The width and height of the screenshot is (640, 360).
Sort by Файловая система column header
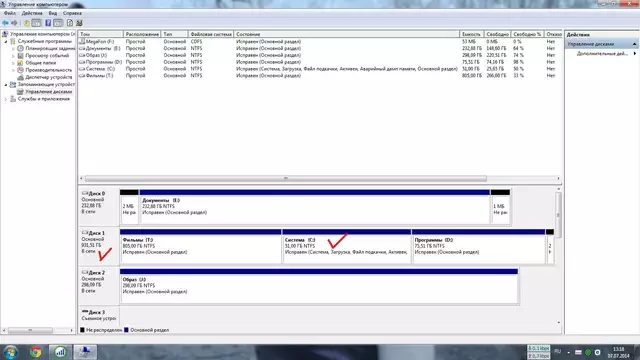(211, 34)
